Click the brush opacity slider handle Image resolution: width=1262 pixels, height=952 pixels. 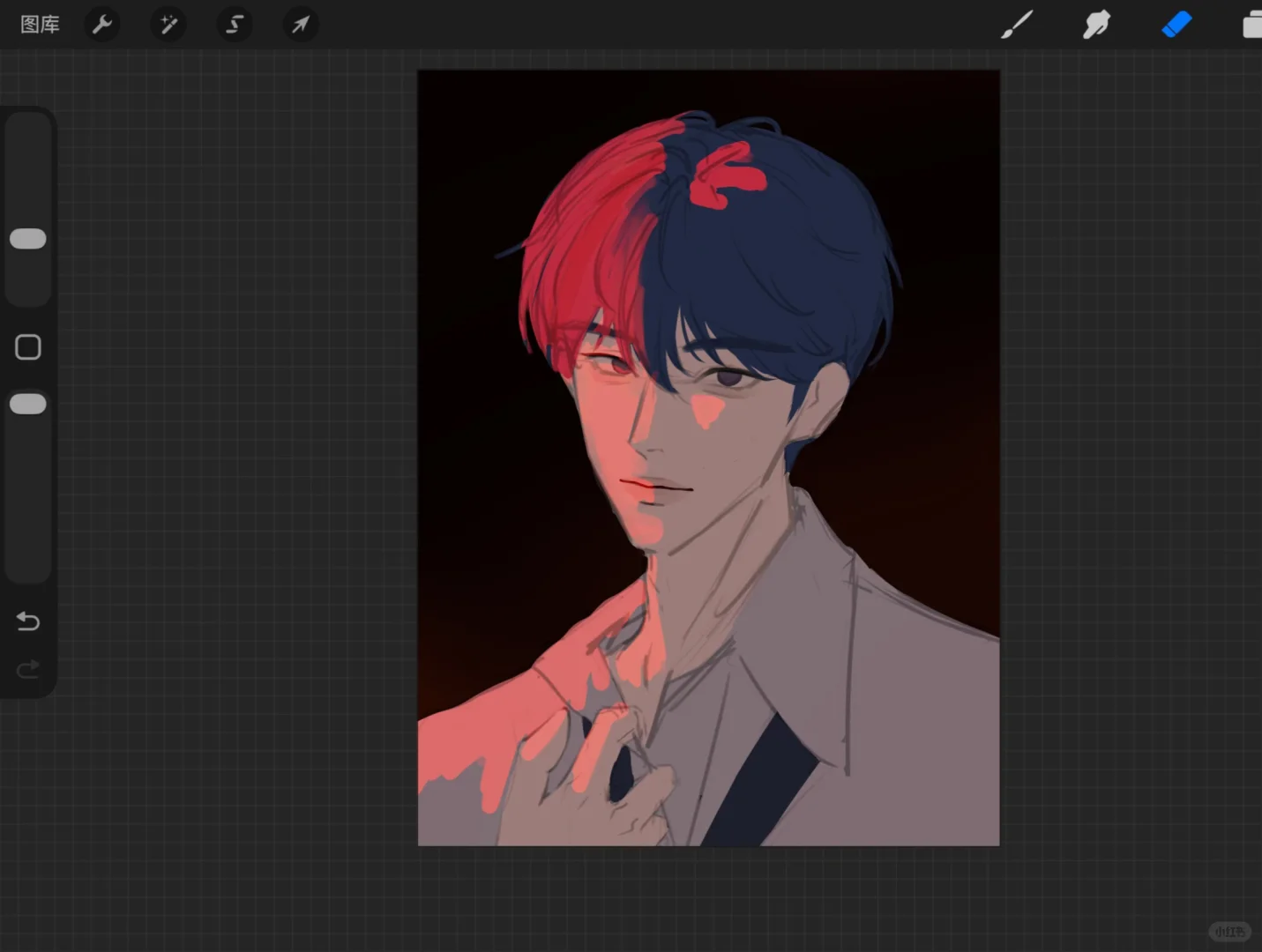27,404
